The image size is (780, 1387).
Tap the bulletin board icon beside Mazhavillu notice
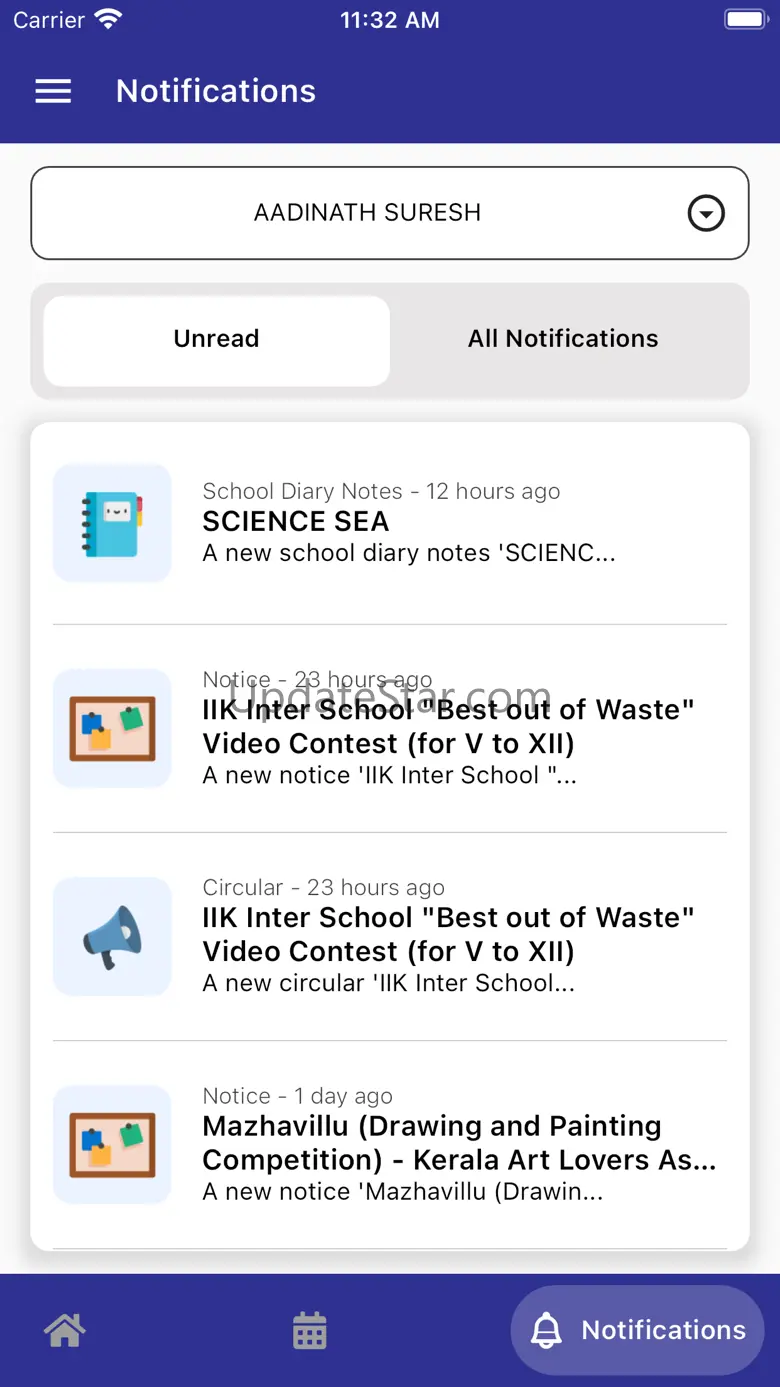(112, 1145)
